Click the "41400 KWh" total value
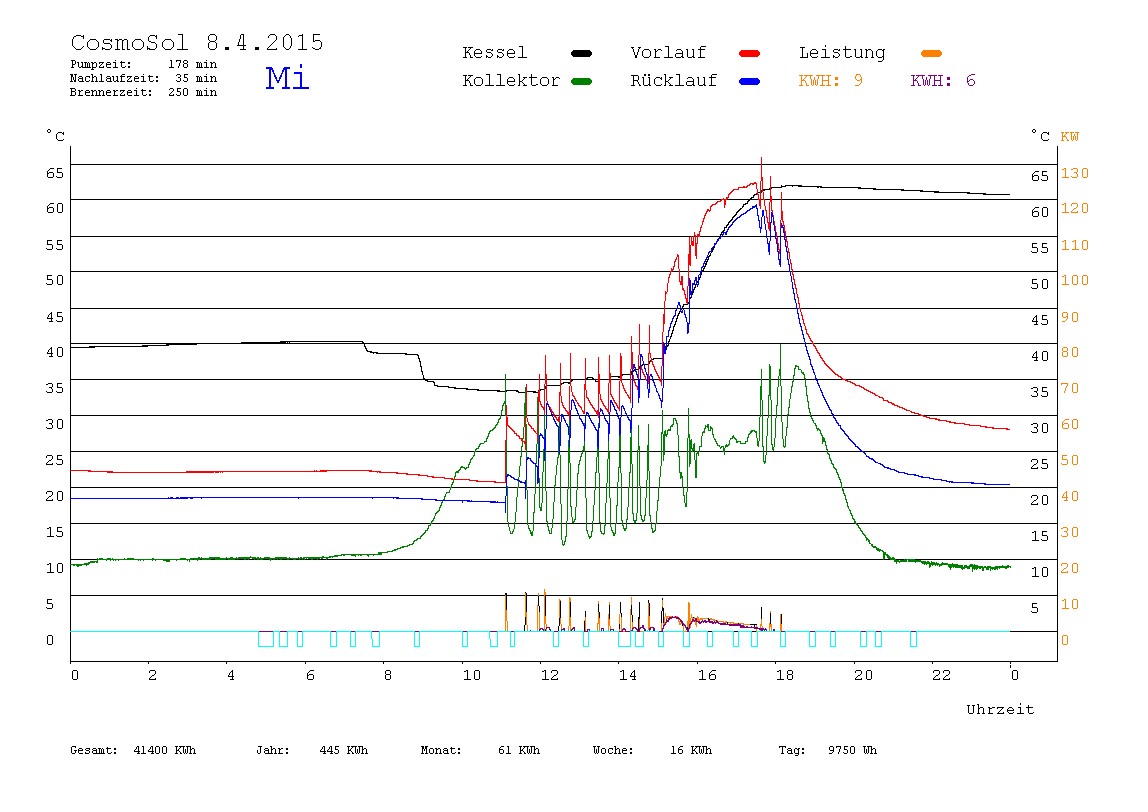 point(165,750)
